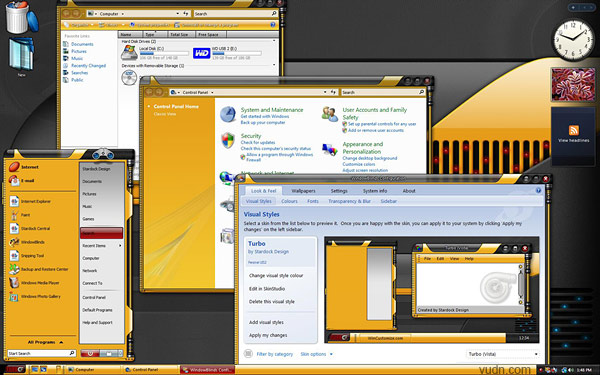600x375 pixels.
Task: Click the Start button on taskbar
Action: [x=15, y=369]
